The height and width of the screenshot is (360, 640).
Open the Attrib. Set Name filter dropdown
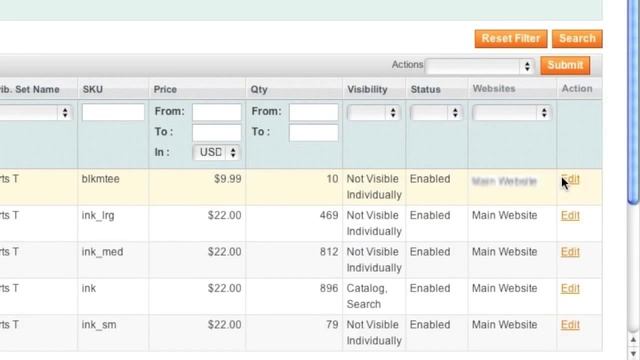(x=36, y=113)
